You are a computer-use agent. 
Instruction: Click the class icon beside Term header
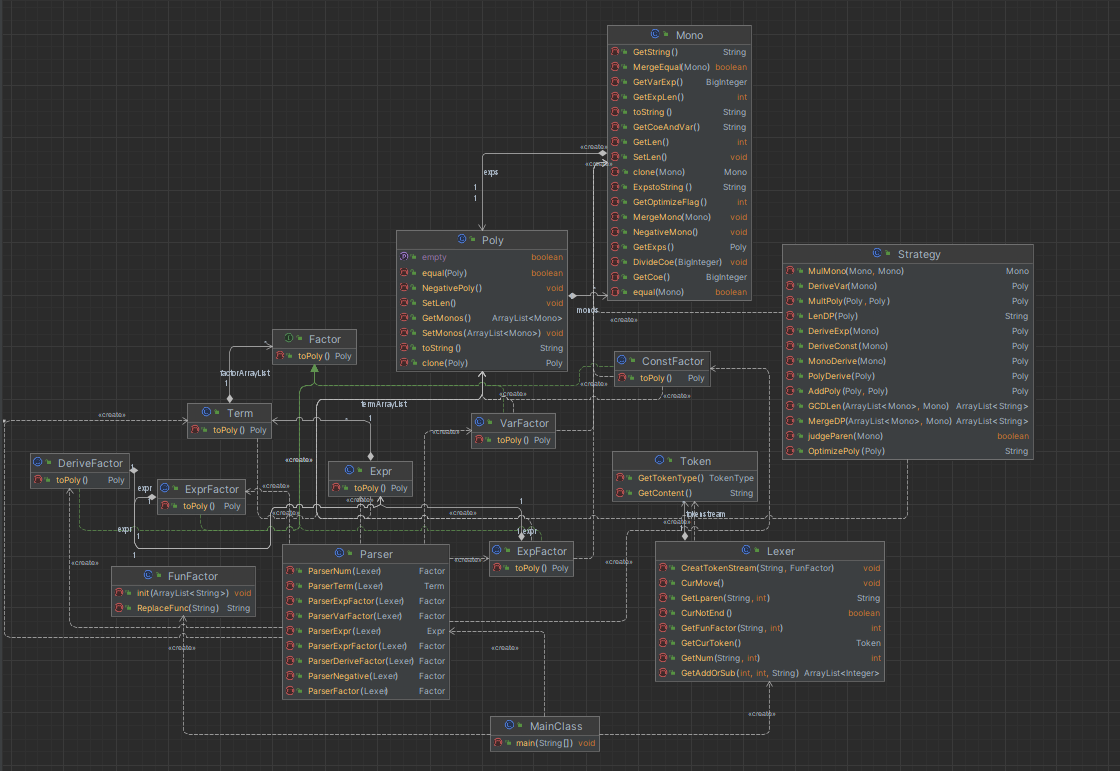point(206,412)
